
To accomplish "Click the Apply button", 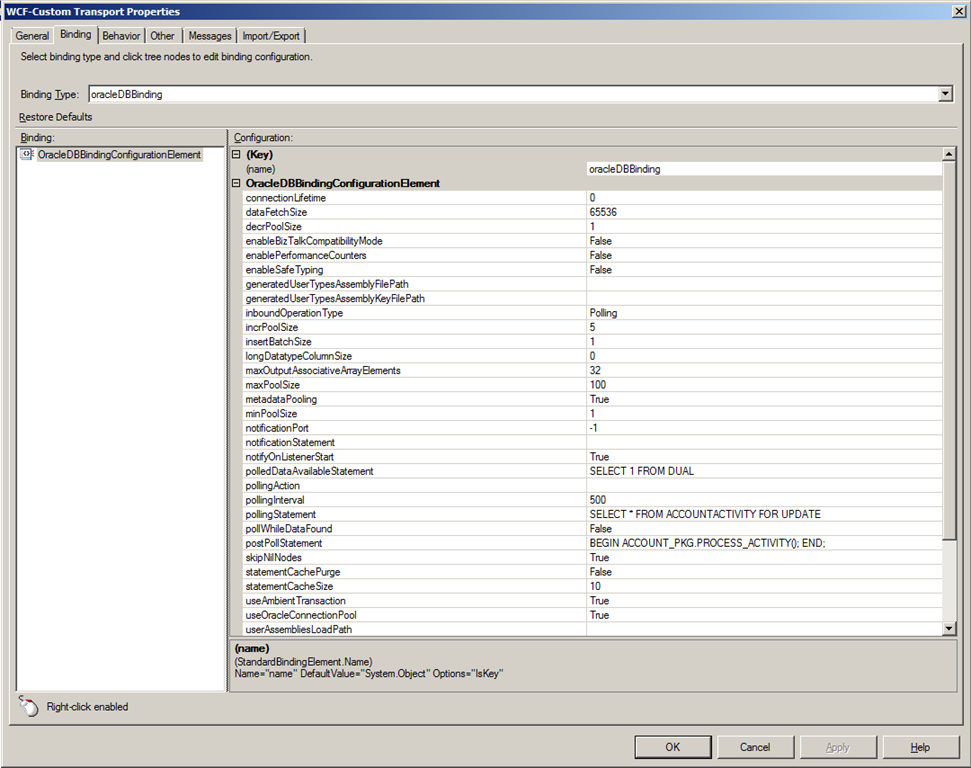I will click(838, 747).
